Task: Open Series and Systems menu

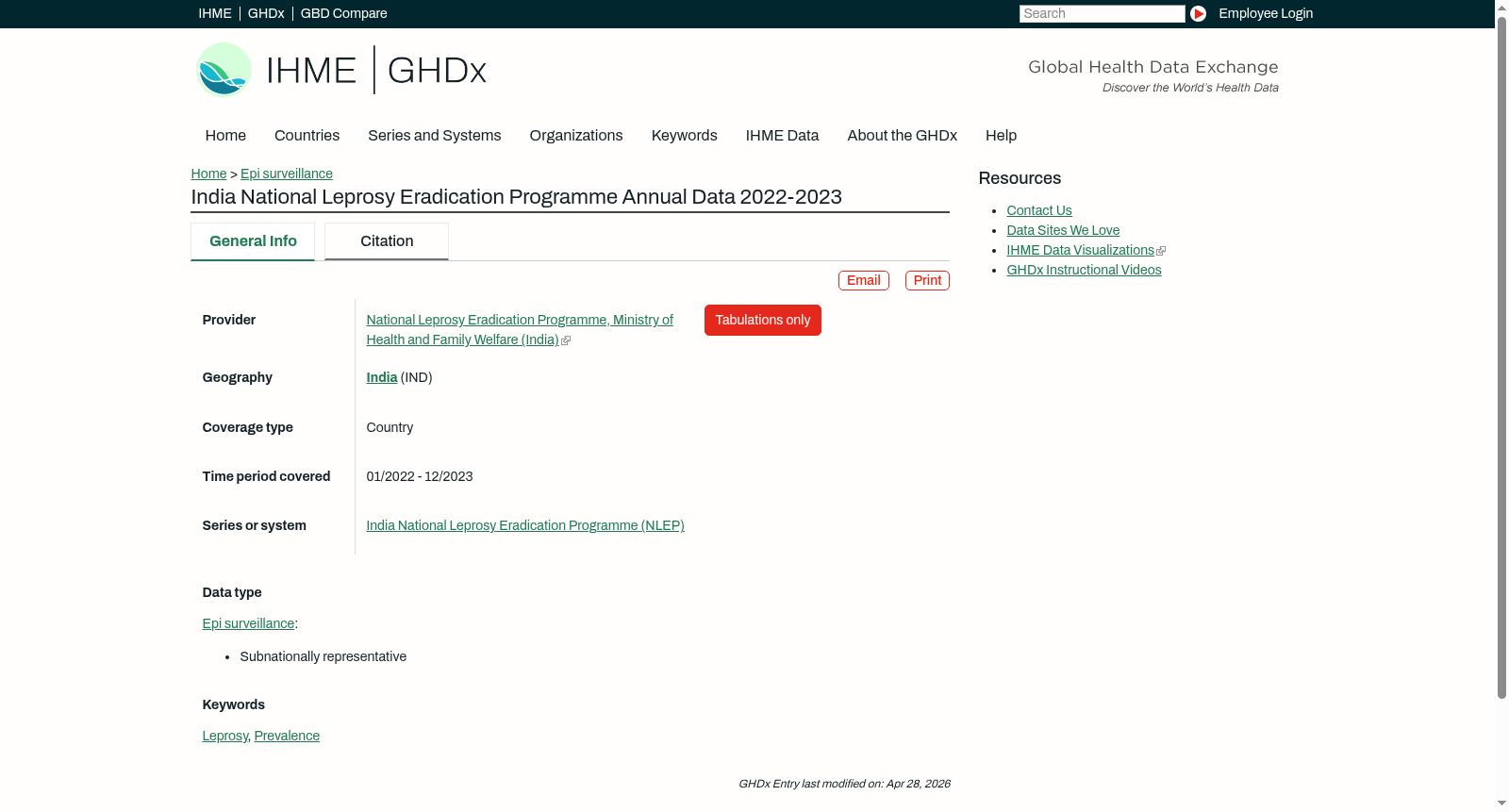Action: click(434, 136)
